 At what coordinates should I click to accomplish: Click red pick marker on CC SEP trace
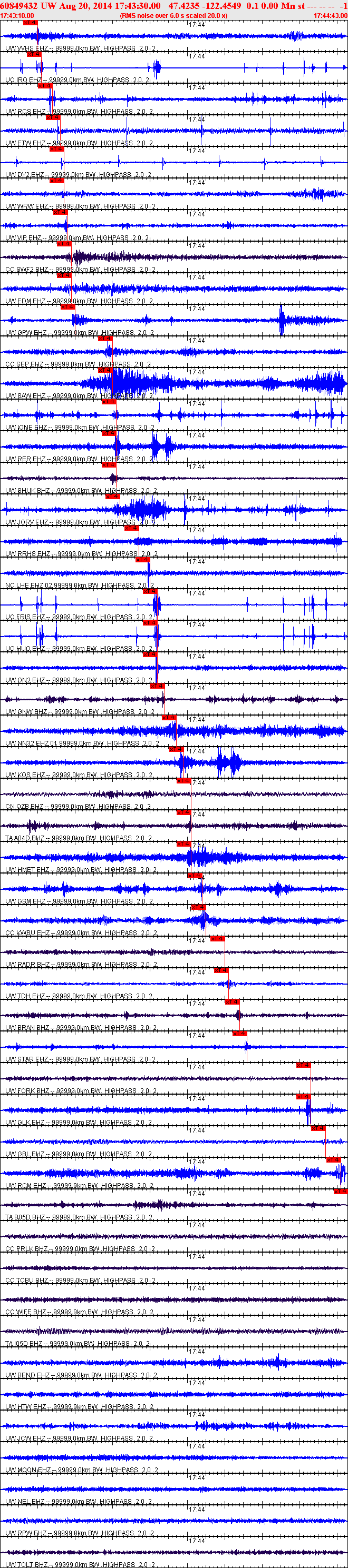[105, 339]
